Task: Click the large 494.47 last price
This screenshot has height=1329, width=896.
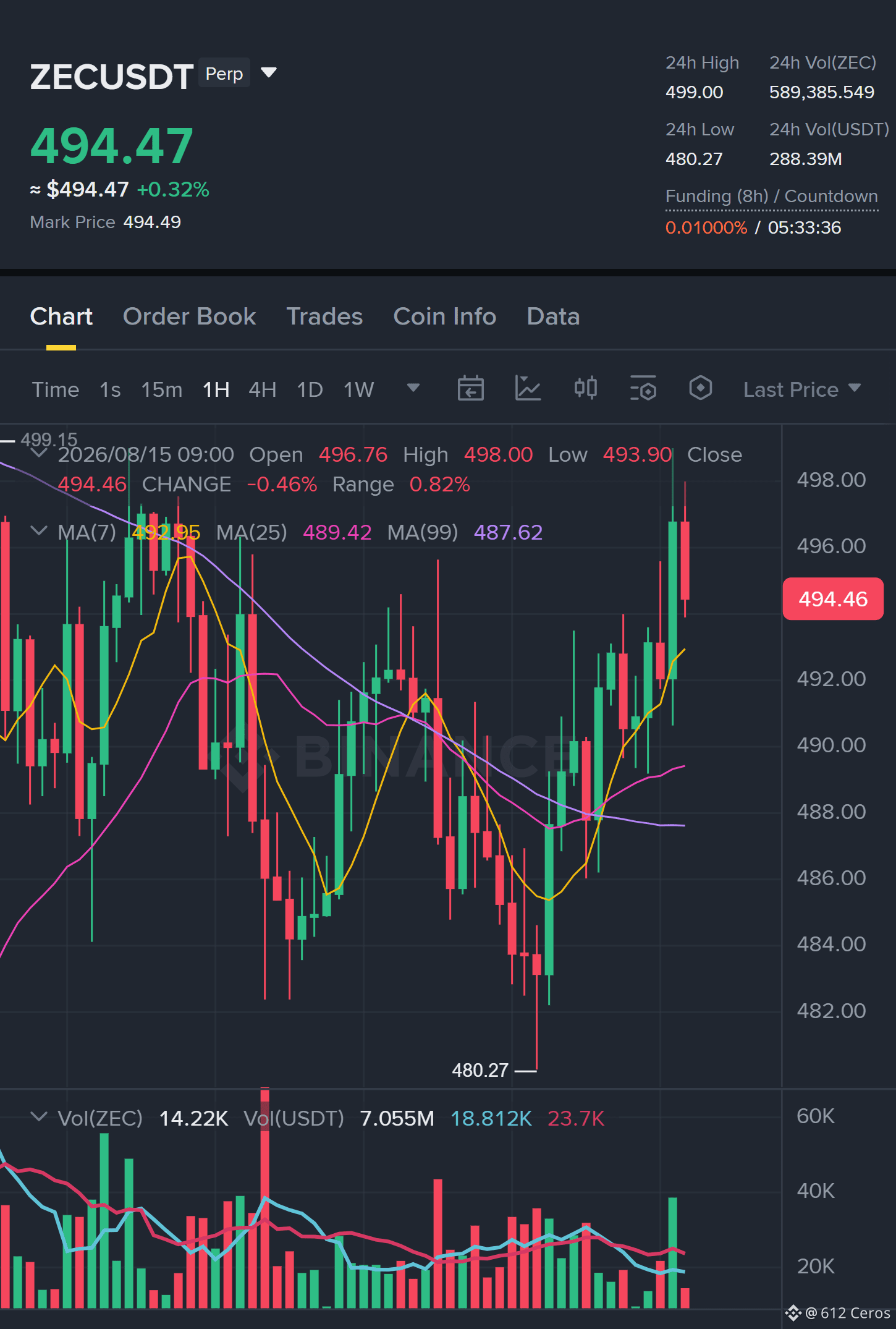Action: 112,146
